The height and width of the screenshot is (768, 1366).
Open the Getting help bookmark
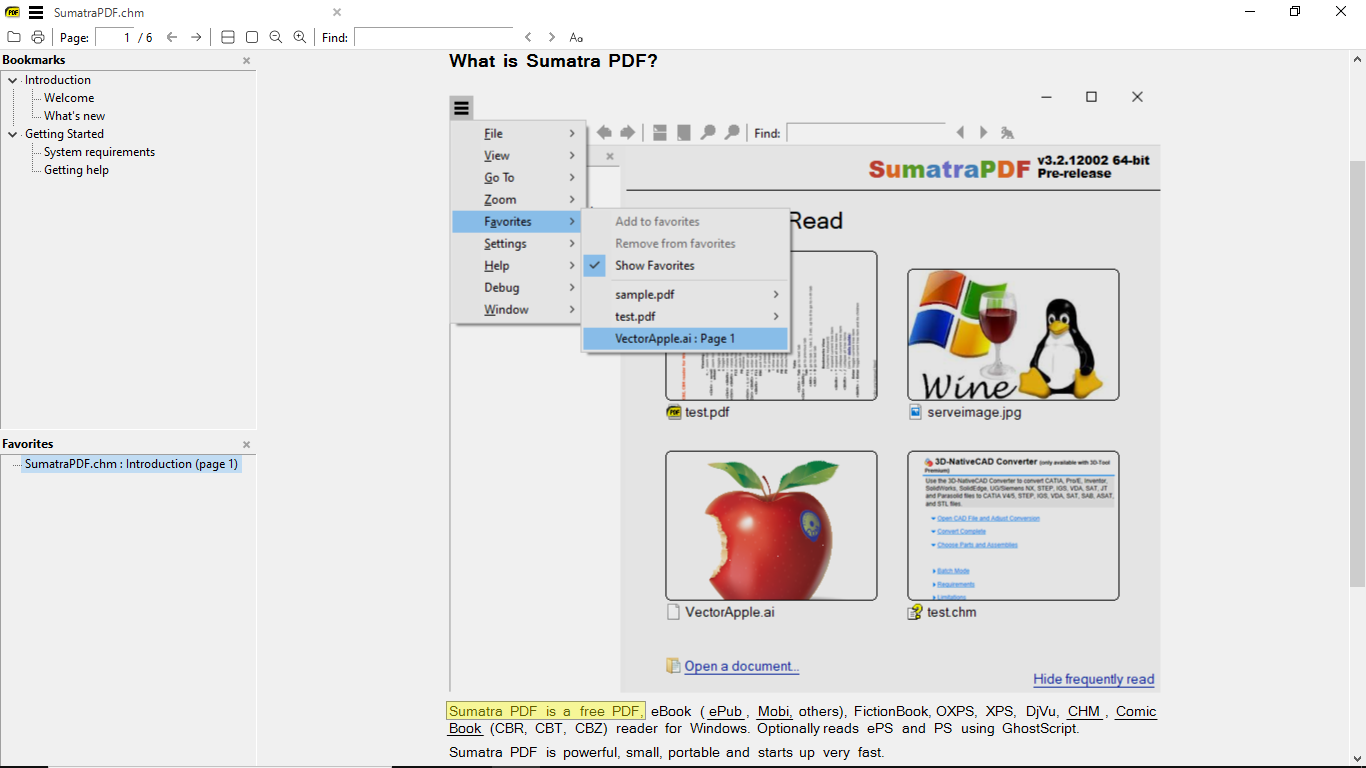[x=77, y=170]
